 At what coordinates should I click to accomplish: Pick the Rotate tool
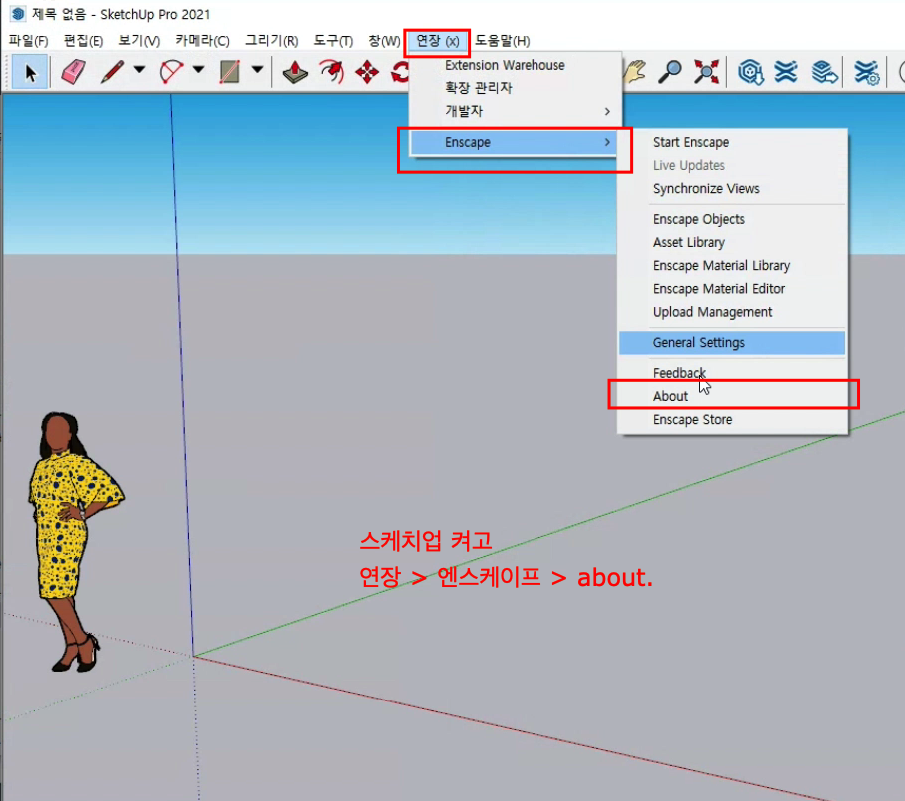coord(399,72)
